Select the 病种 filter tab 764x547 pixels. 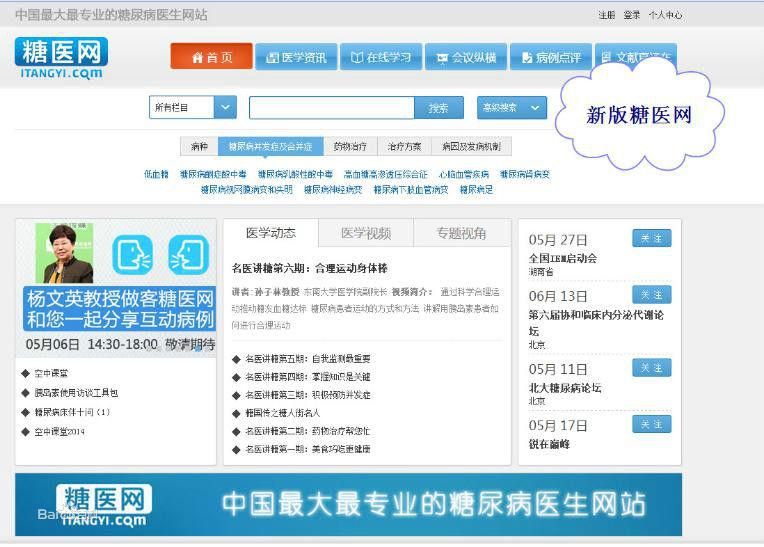pyautogui.click(x=199, y=146)
